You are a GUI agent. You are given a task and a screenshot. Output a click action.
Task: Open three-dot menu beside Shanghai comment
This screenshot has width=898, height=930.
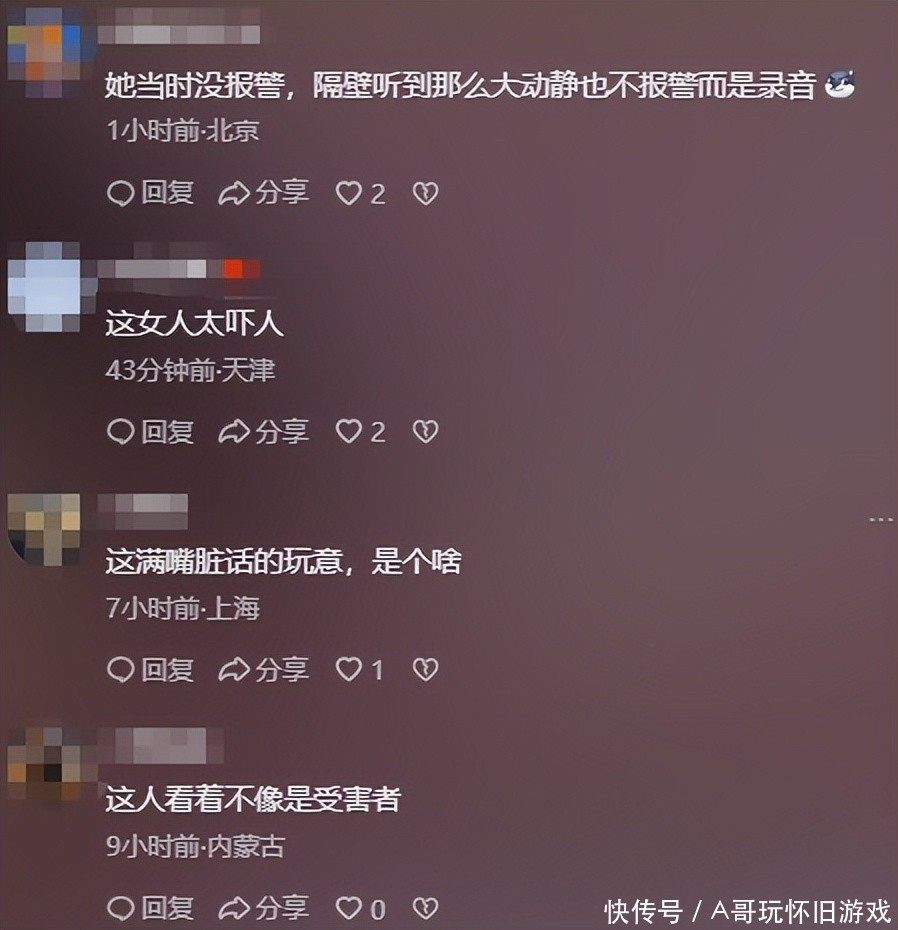pos(881,520)
